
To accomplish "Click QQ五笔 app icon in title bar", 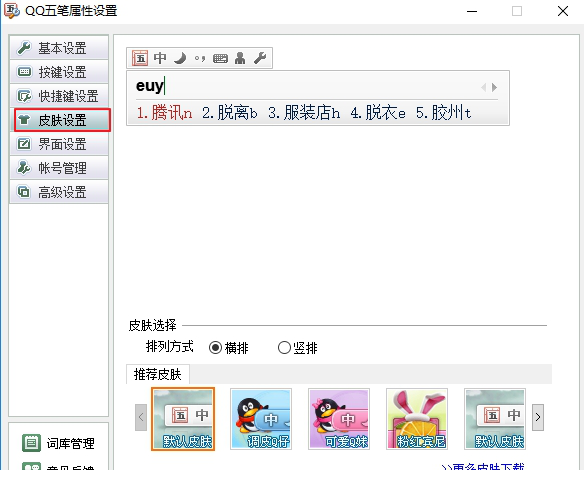I will click(12, 11).
